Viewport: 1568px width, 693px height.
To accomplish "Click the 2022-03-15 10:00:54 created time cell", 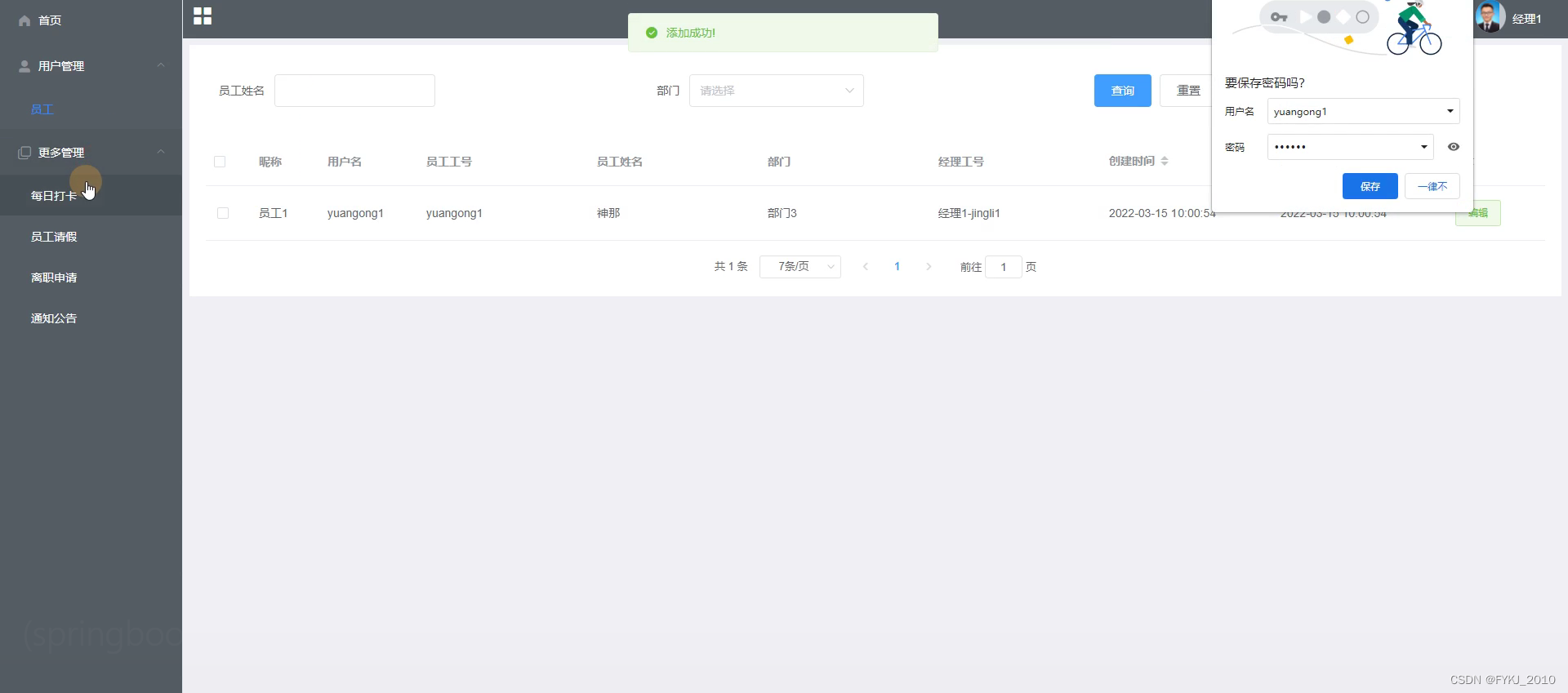I will click(1162, 213).
